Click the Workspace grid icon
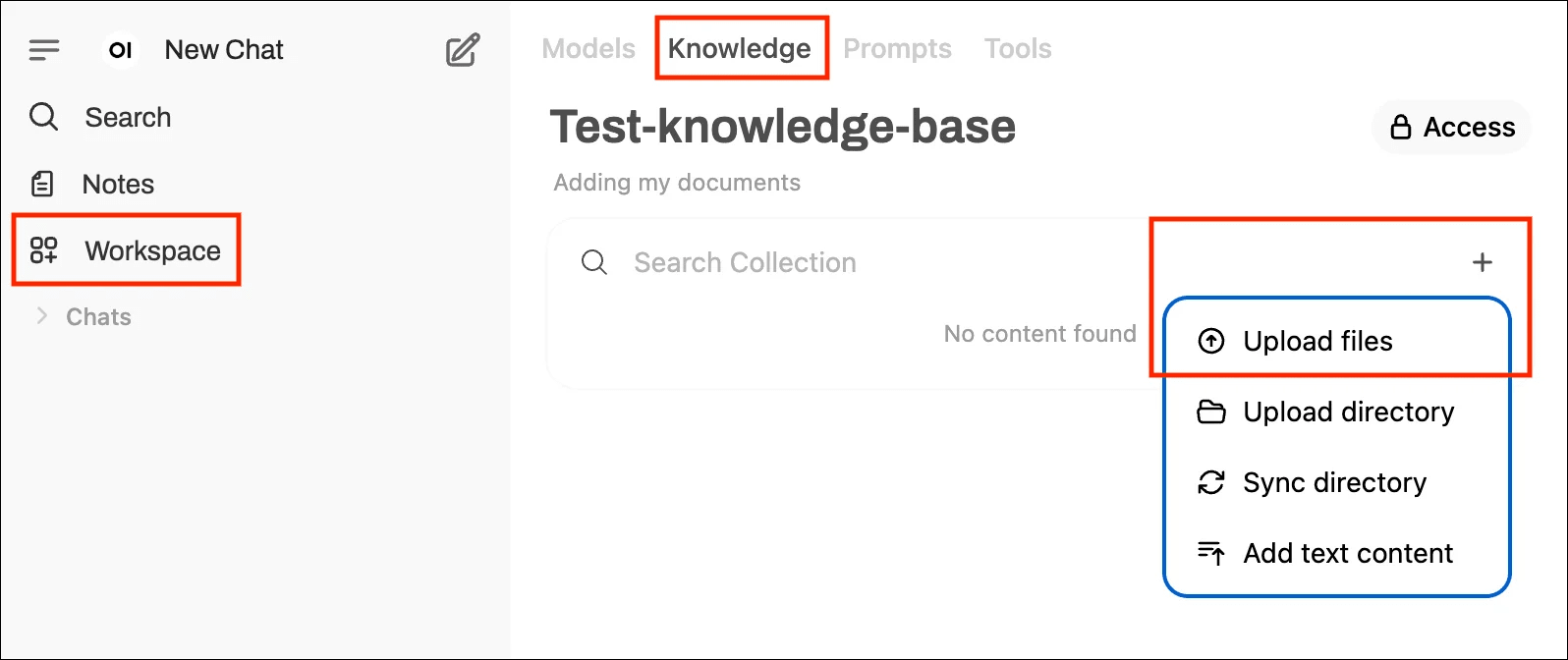 coord(43,250)
